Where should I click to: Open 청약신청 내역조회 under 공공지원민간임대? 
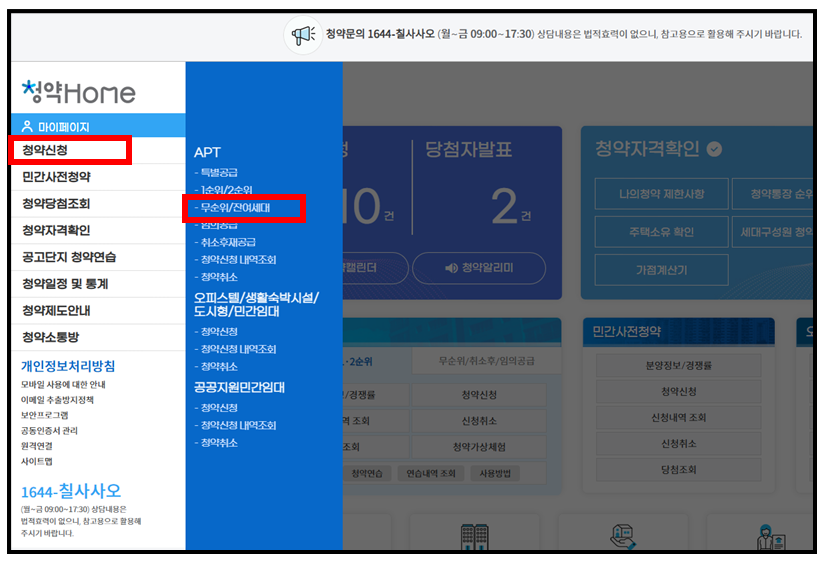(x=235, y=425)
